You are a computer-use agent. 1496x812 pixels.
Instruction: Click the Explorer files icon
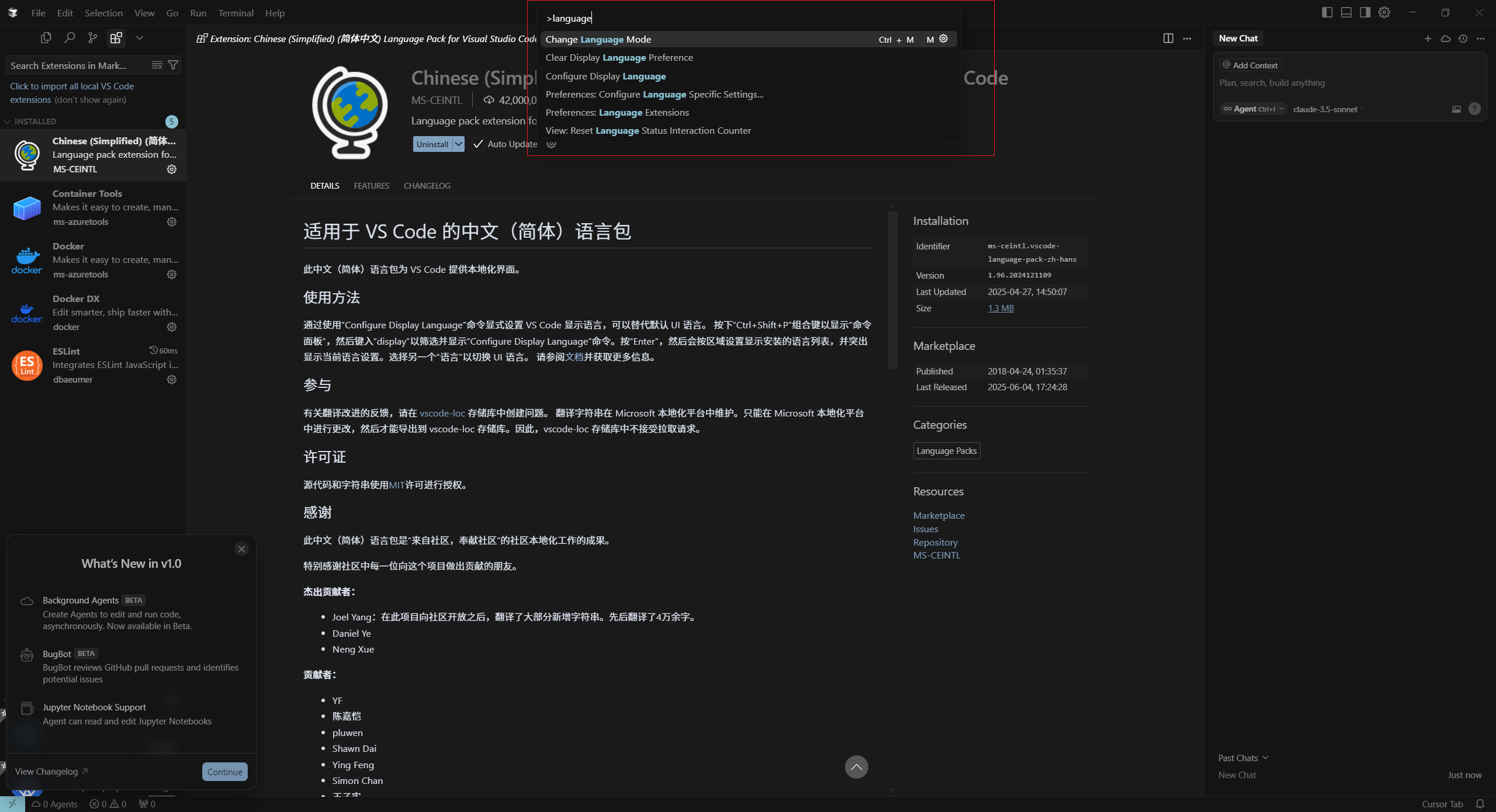point(46,38)
